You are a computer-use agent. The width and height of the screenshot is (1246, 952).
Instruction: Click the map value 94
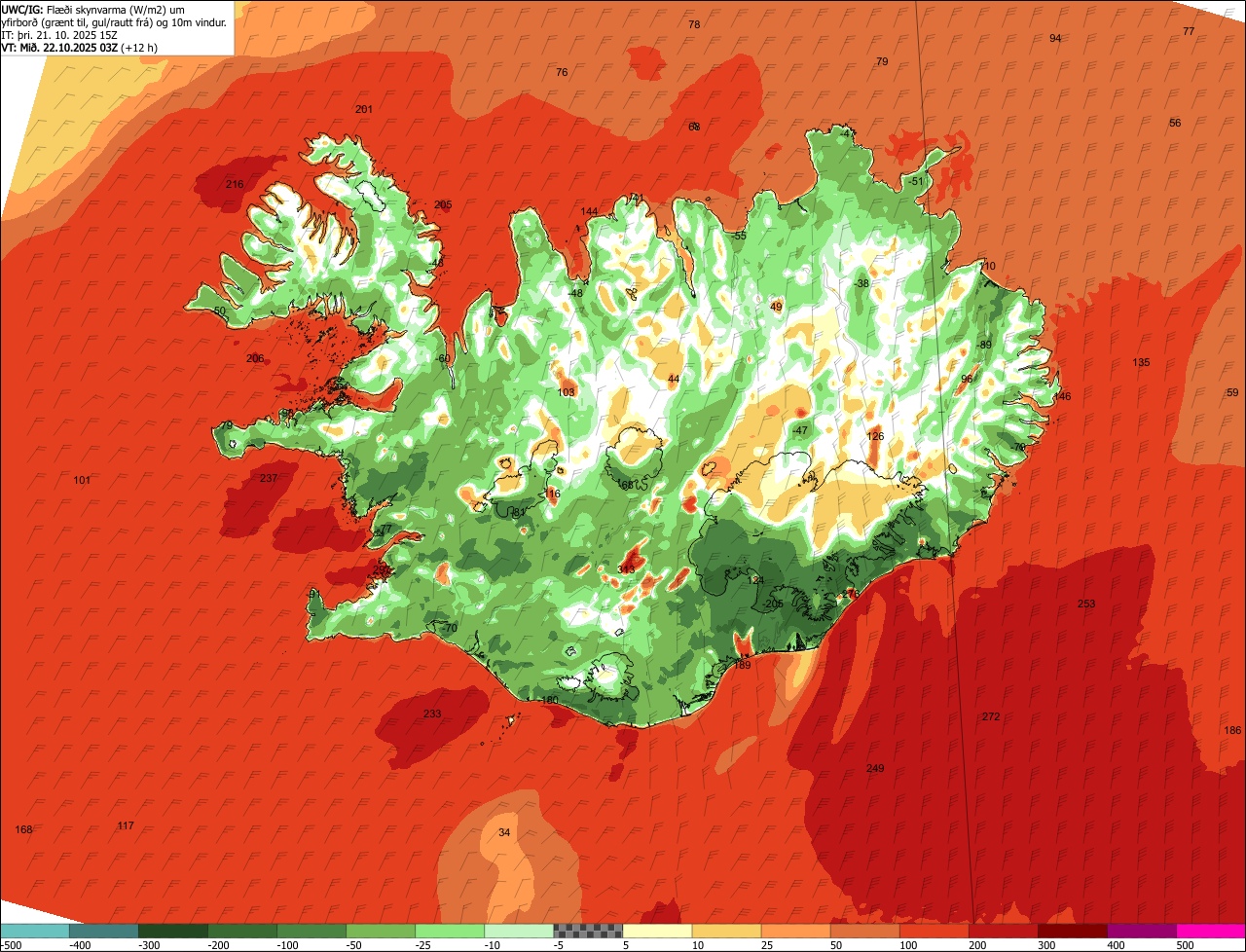pyautogui.click(x=1055, y=39)
